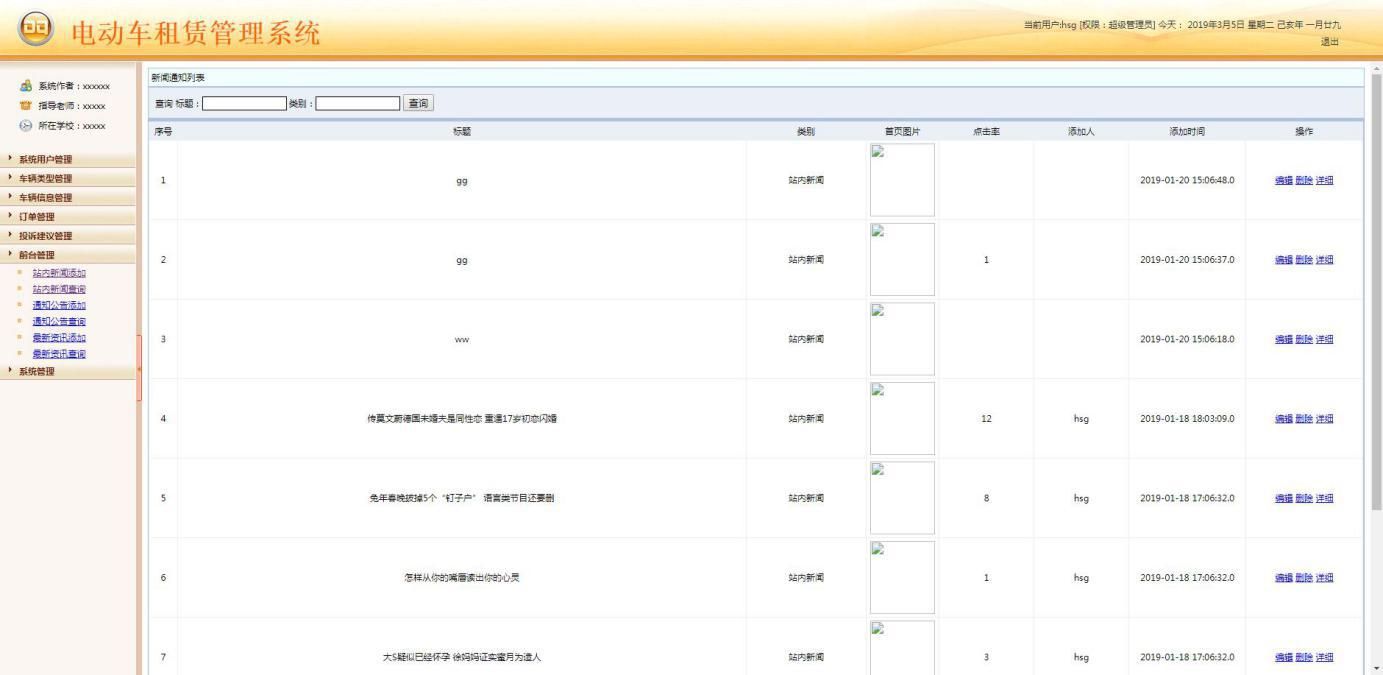Click the image thumbnail in row 4
The height and width of the screenshot is (675, 1383).
coord(902,418)
